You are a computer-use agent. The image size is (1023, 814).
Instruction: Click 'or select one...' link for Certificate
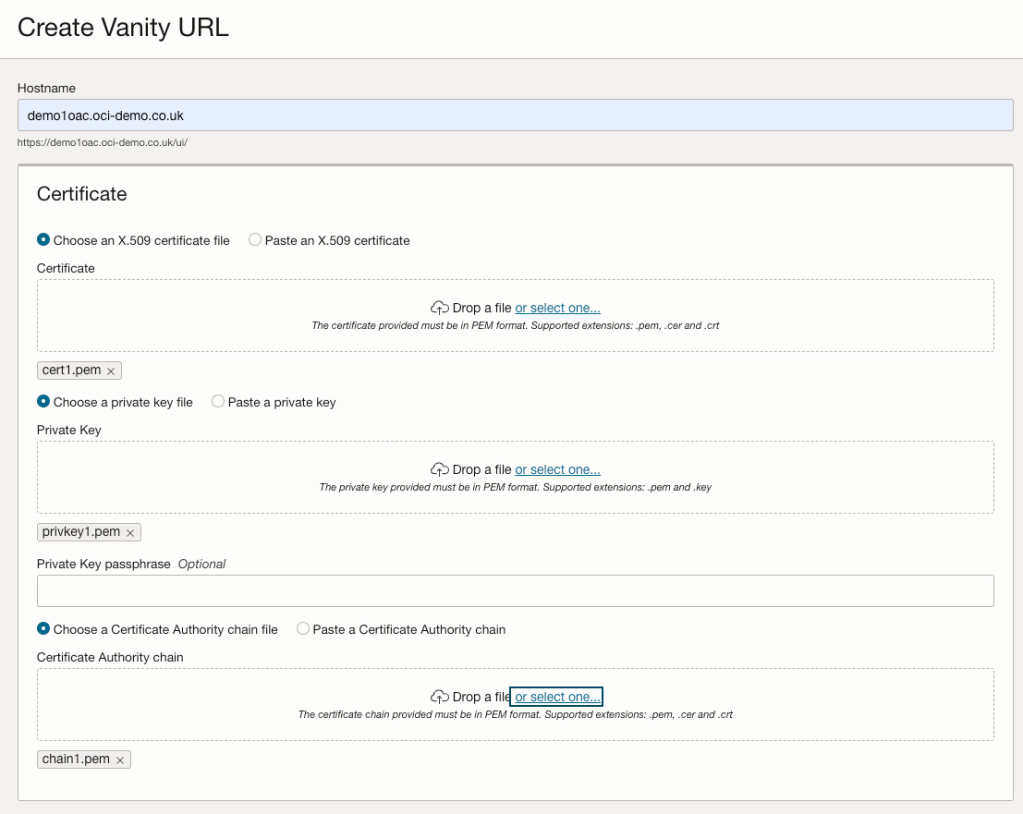(557, 308)
